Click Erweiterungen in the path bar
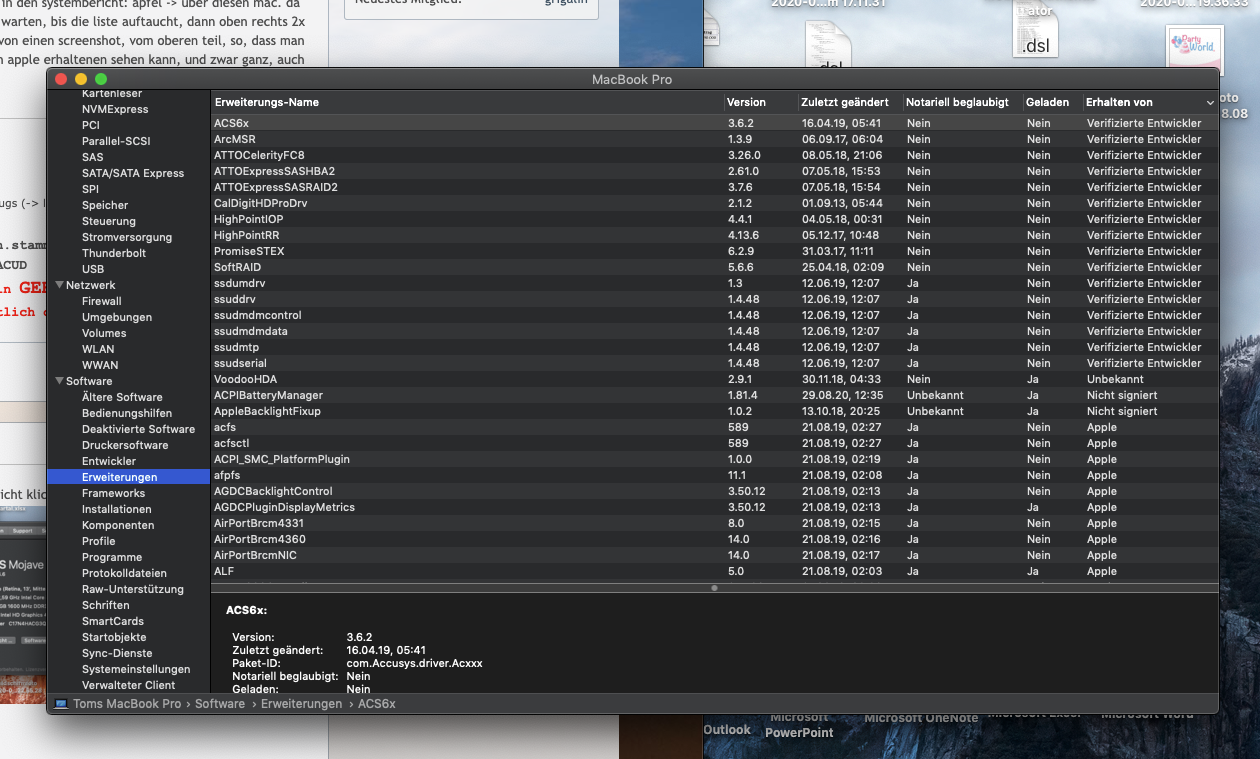 301,704
